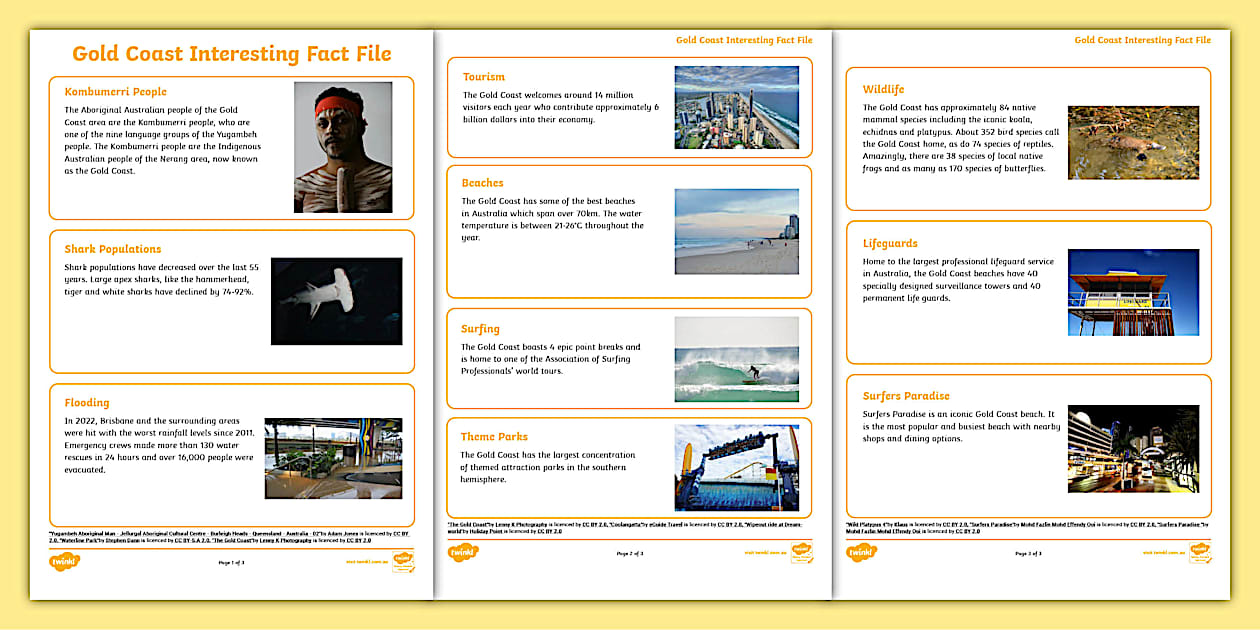Click the image credits text on page 3

(x=1027, y=527)
